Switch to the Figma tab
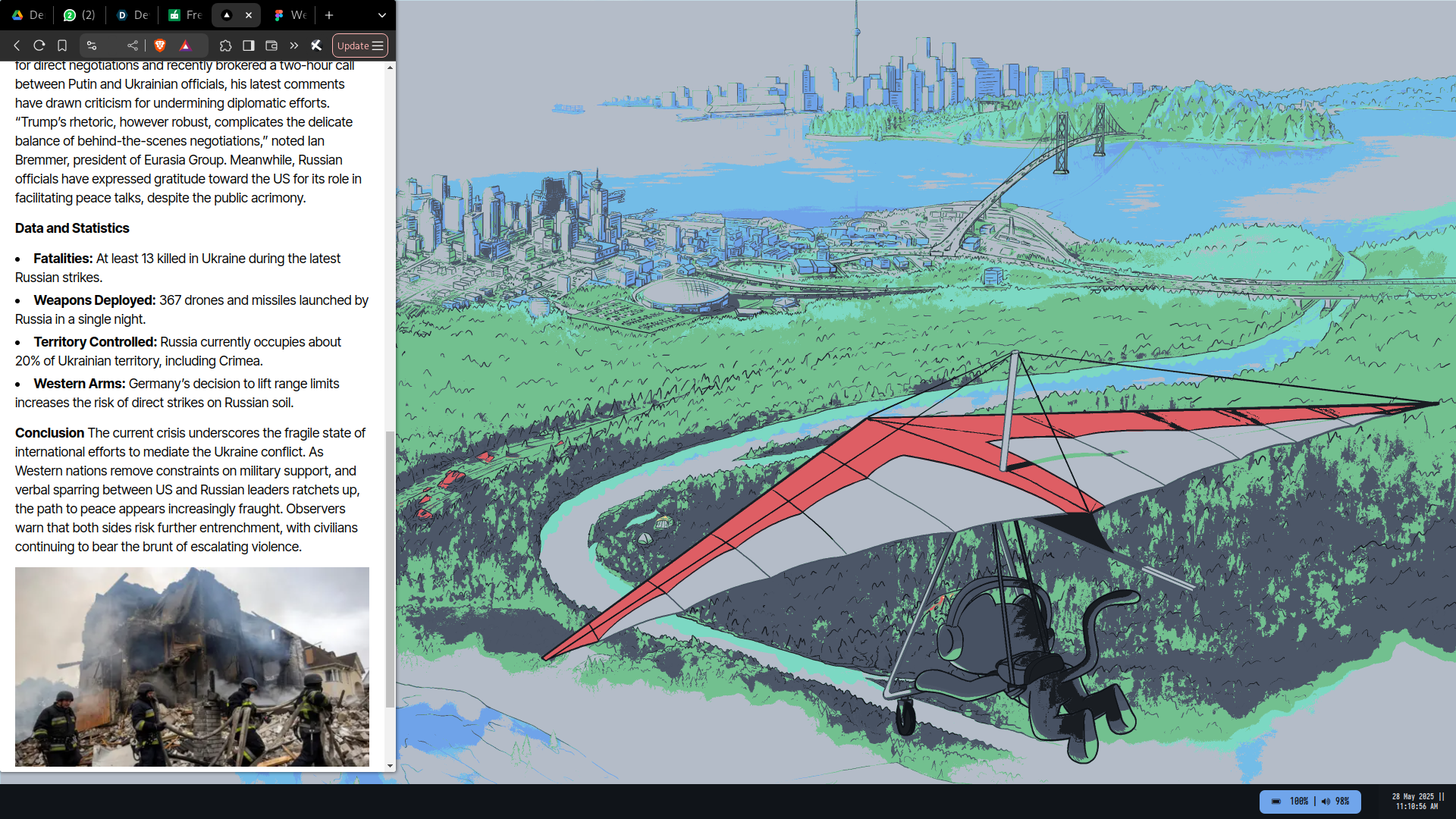Image resolution: width=1456 pixels, height=819 pixels. [290, 15]
